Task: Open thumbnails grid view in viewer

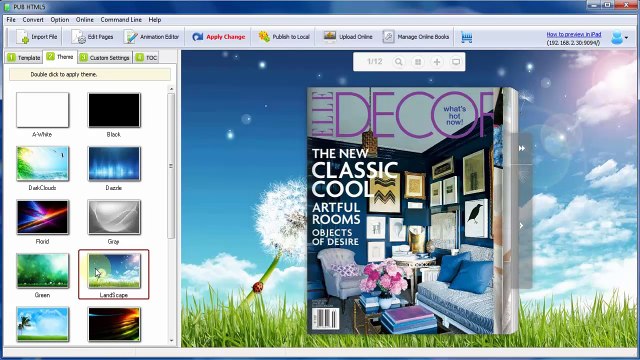Action: tap(418, 62)
